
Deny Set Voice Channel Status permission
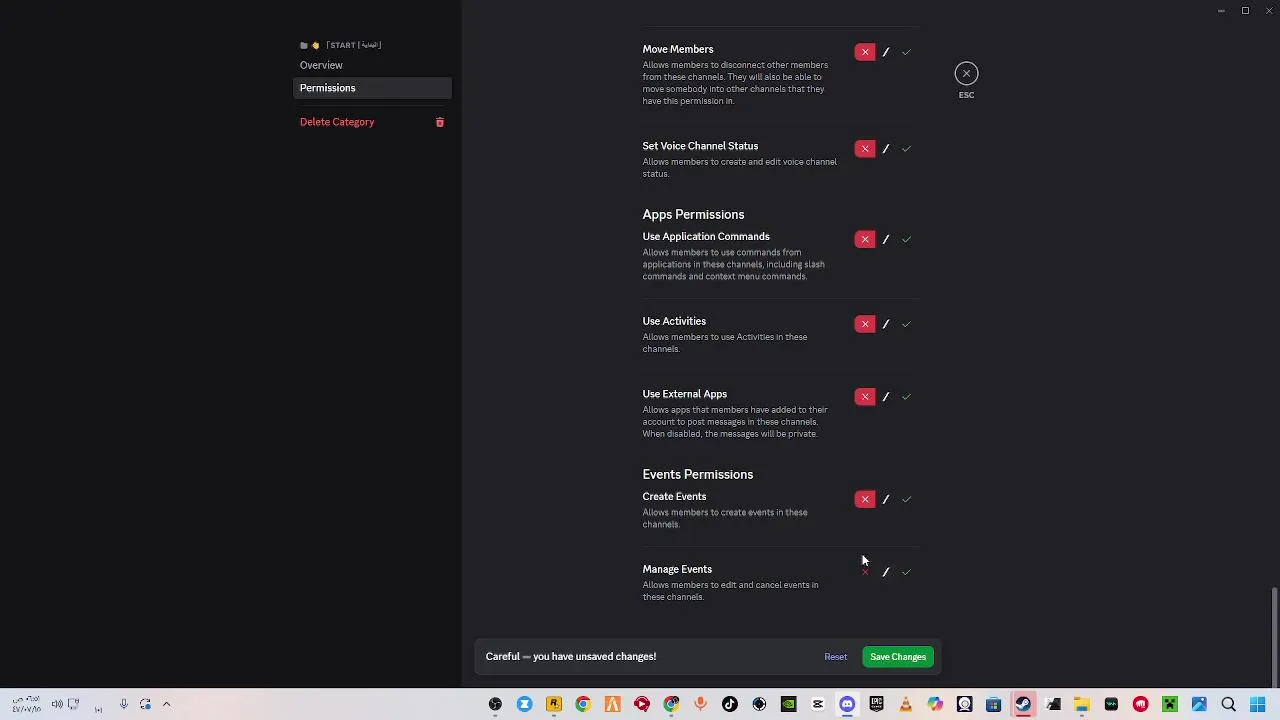tap(865, 149)
